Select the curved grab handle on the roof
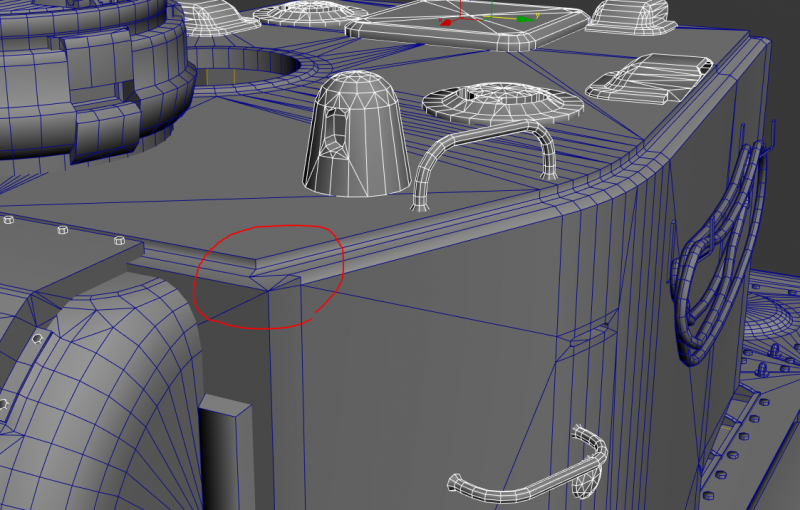The height and width of the screenshot is (510, 800). point(484,166)
